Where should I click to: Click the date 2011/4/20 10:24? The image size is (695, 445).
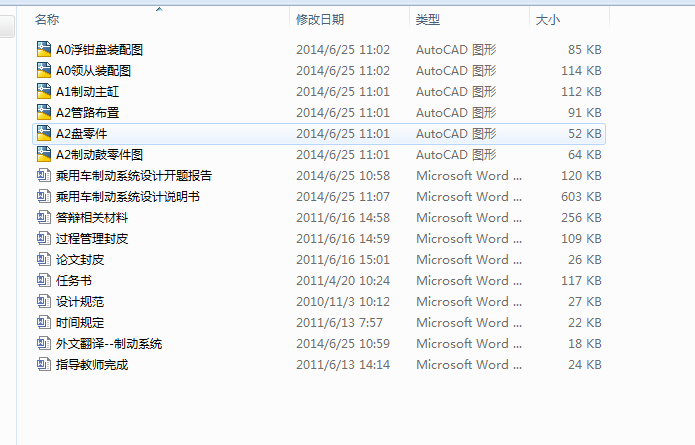coord(343,280)
